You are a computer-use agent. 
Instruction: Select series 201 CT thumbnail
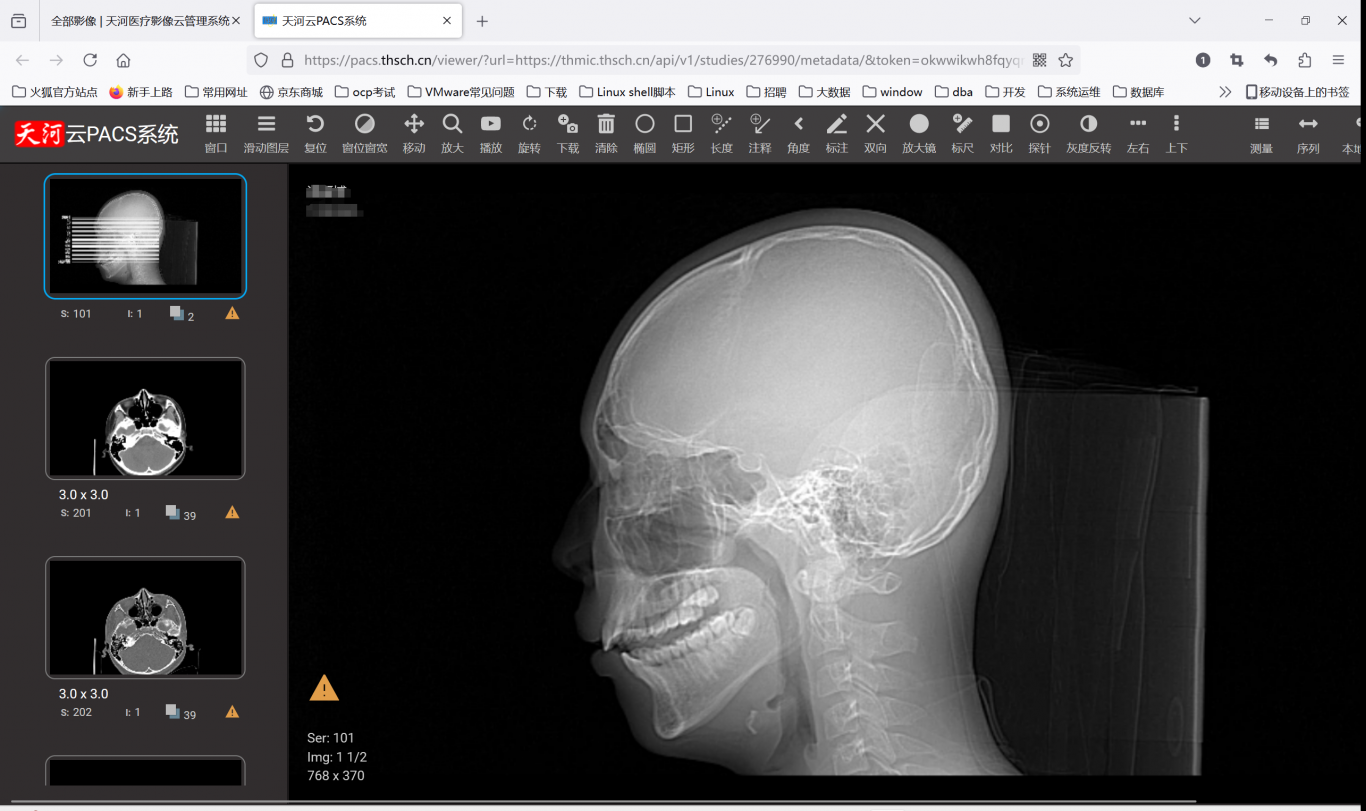(x=145, y=418)
